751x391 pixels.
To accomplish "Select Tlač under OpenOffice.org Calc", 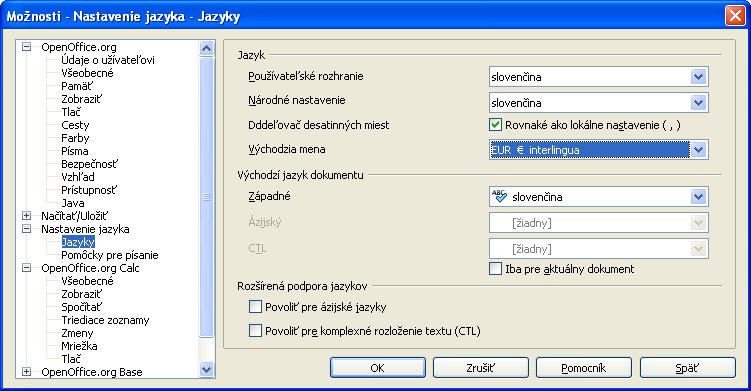I will coord(71,358).
